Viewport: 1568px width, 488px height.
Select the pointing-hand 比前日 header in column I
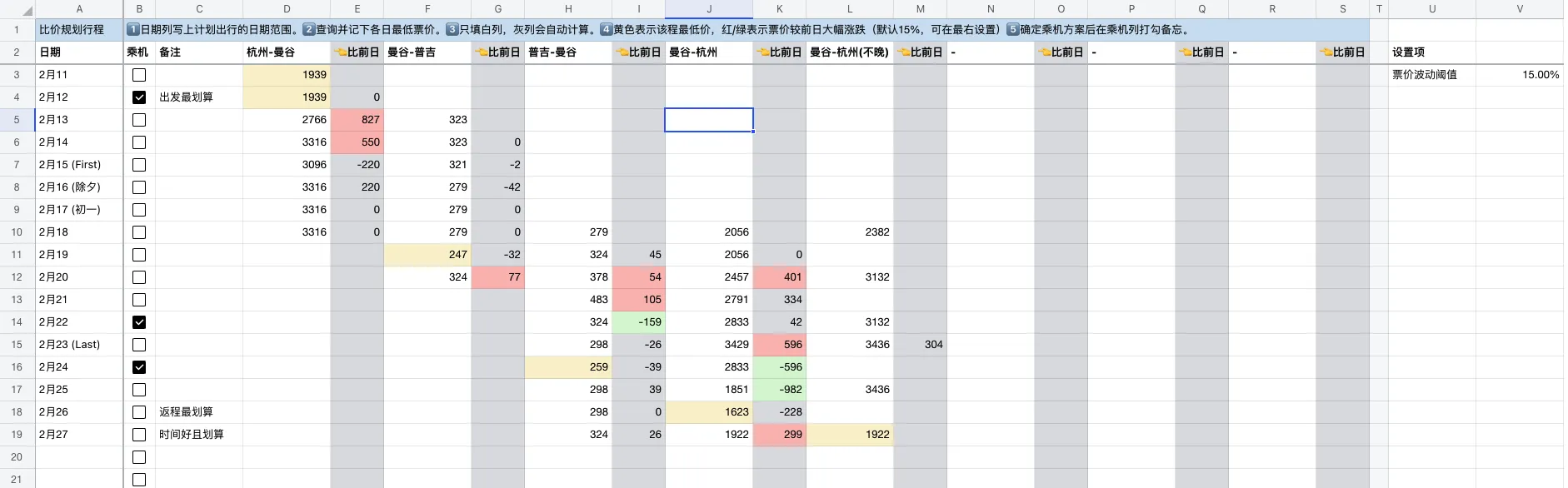(x=638, y=52)
